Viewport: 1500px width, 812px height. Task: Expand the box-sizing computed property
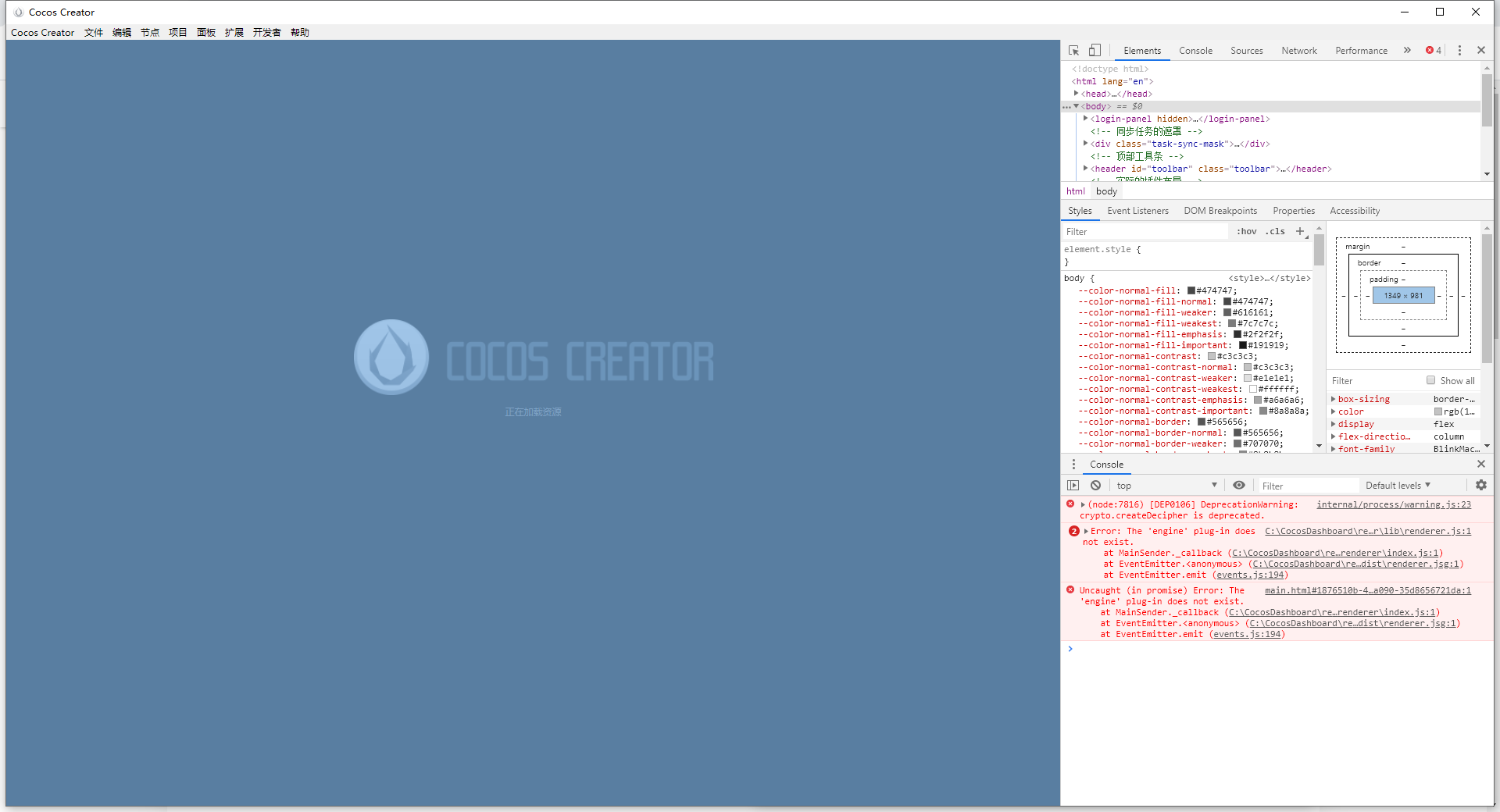pyautogui.click(x=1334, y=399)
